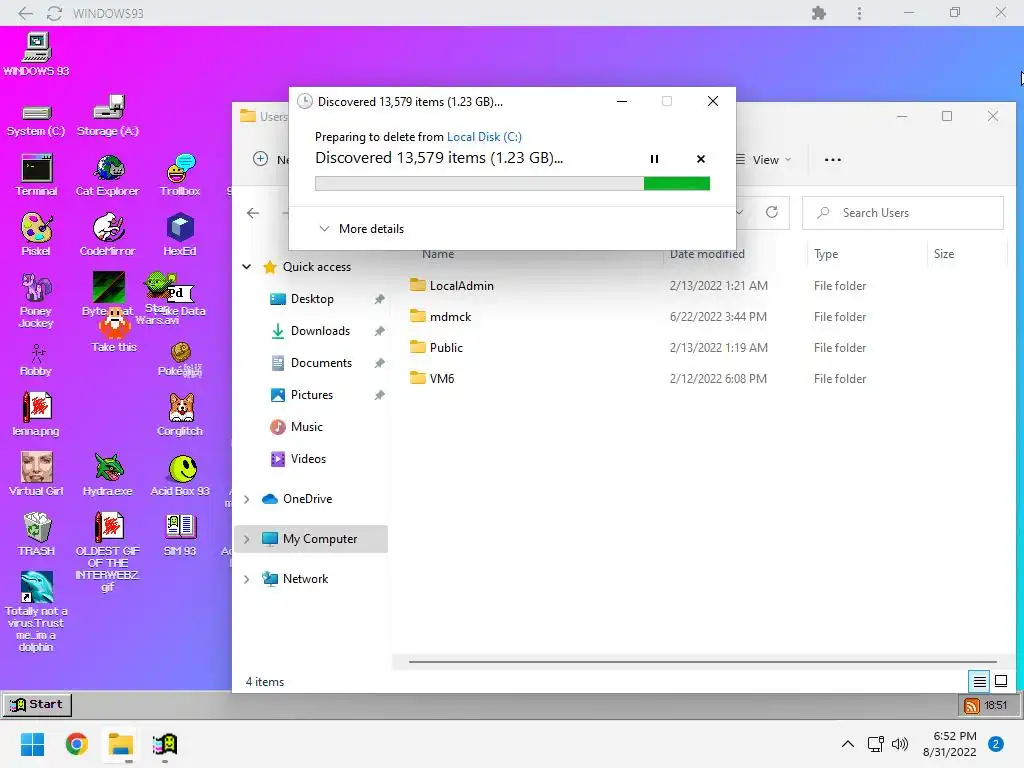Open TRASH bin icon
This screenshot has width=1024, height=768.
(37, 534)
